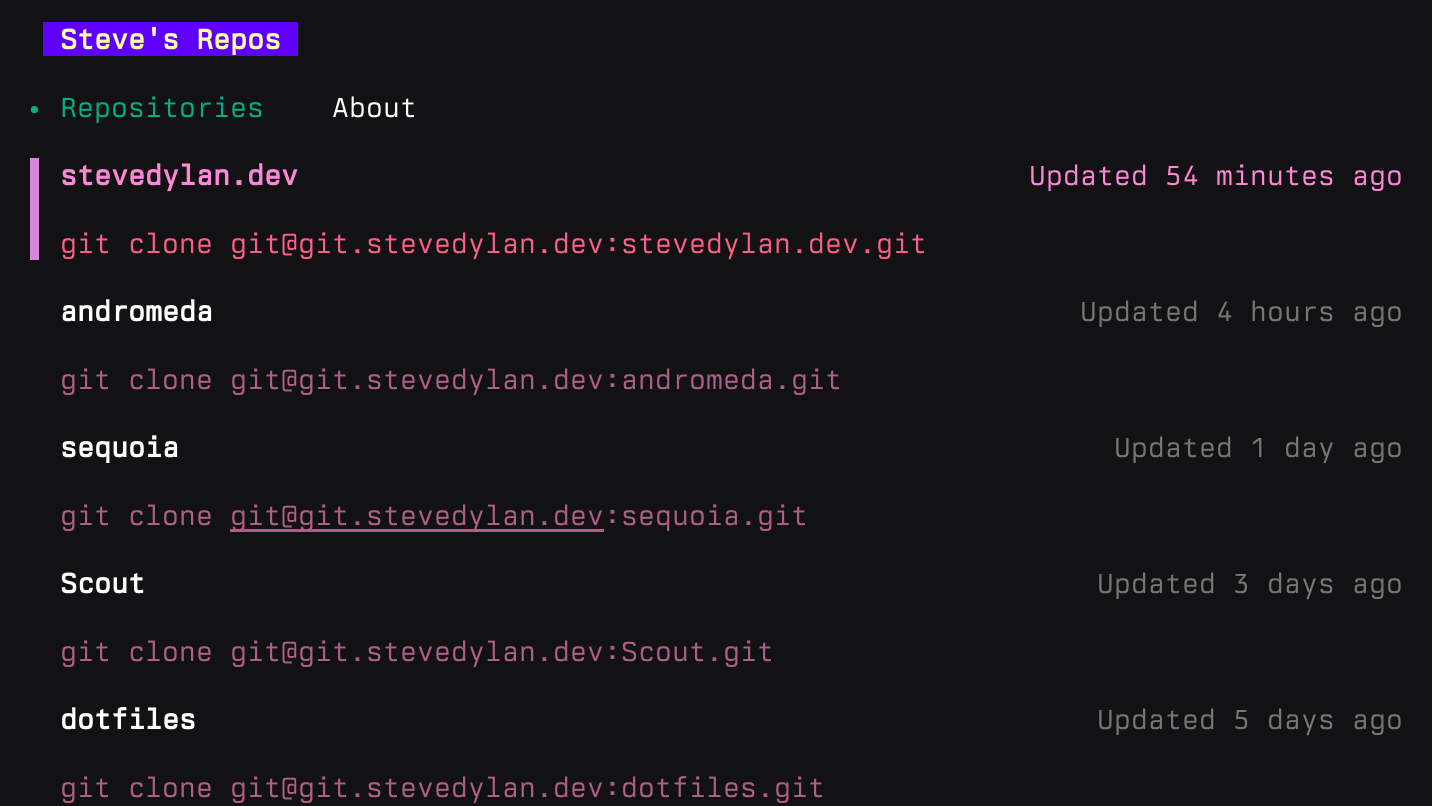Screen dimensions: 1432x806
Task: Open the Scout repository
Action: [x=101, y=583]
